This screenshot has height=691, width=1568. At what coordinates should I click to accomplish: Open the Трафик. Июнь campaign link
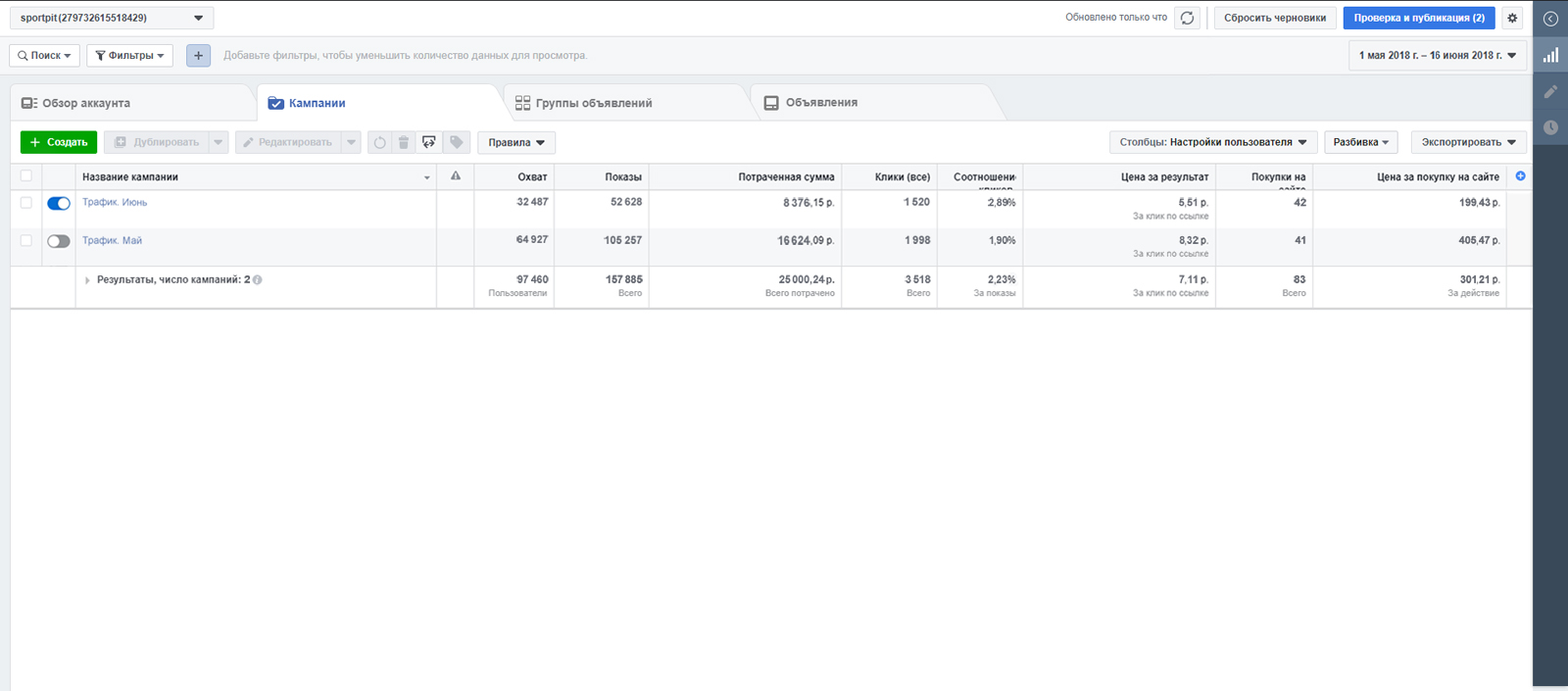[x=115, y=202]
